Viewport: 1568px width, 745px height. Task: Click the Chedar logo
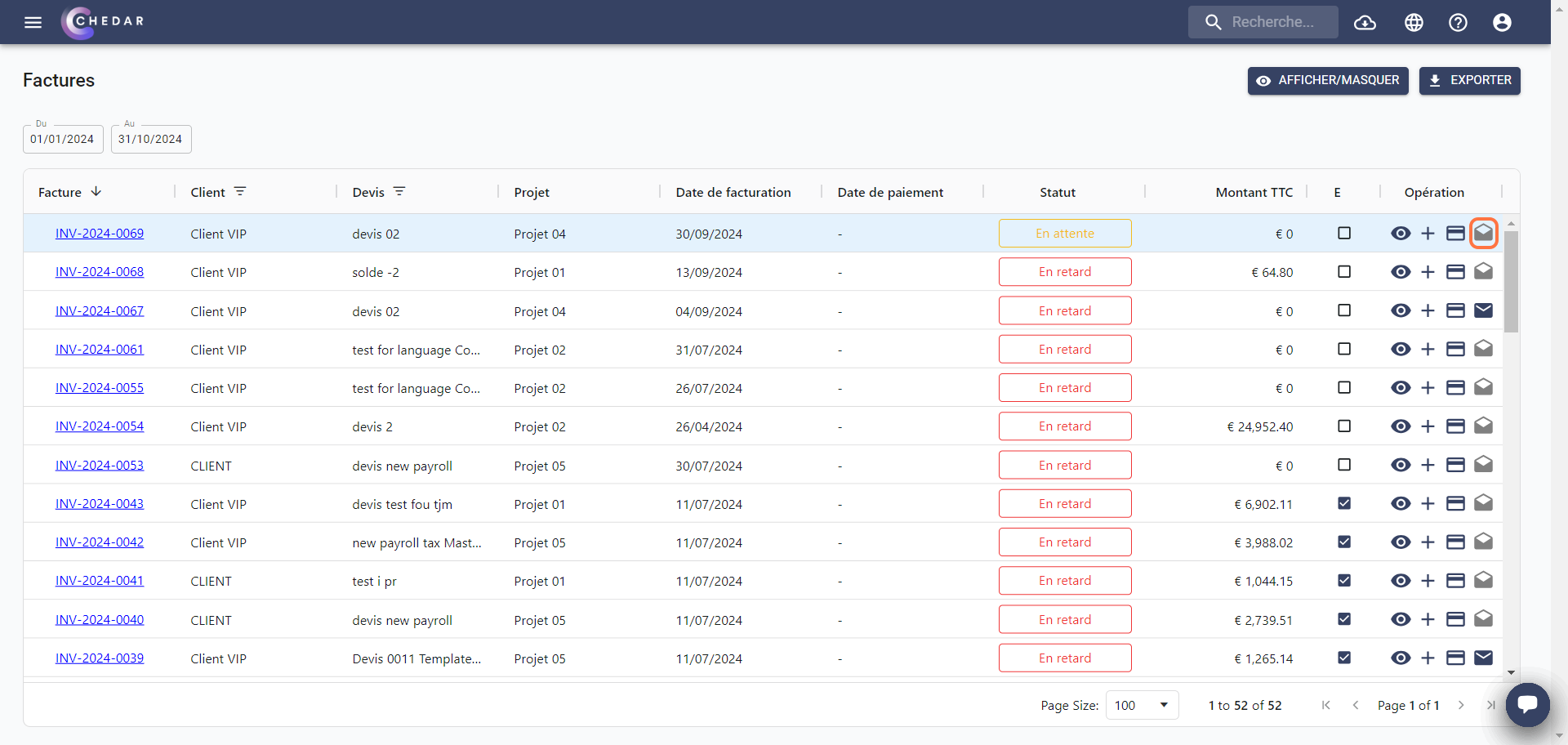pyautogui.click(x=102, y=22)
